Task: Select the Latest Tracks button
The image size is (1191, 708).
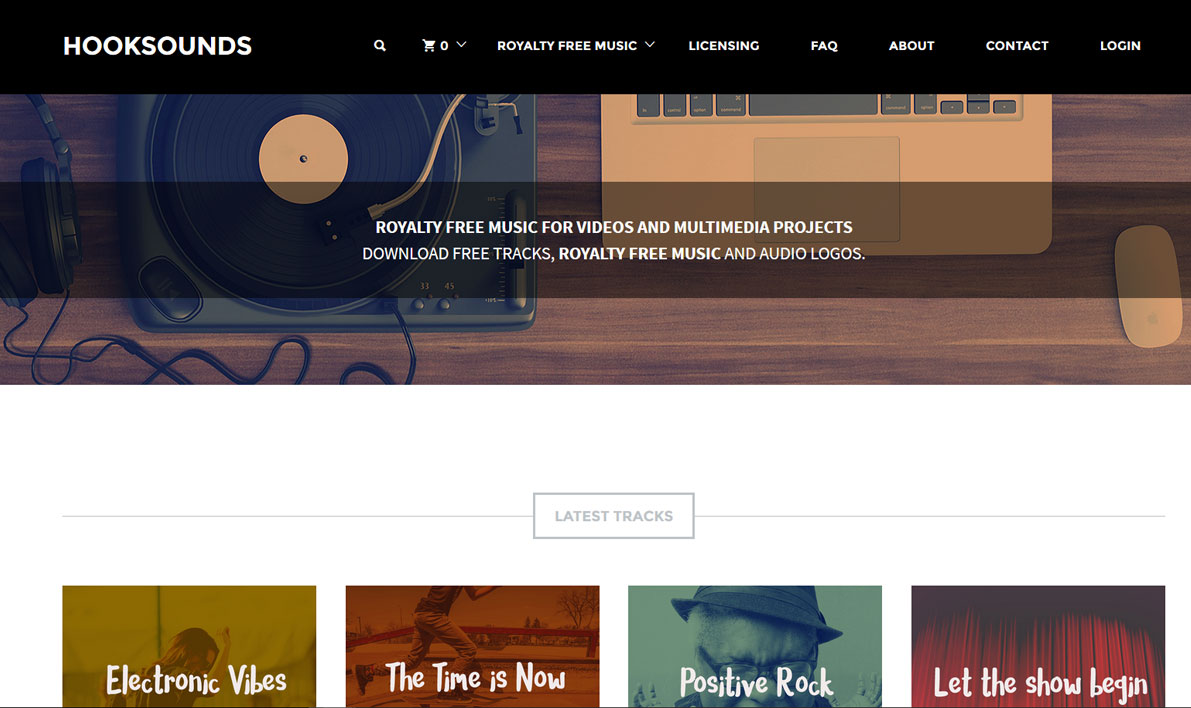Action: (x=614, y=516)
